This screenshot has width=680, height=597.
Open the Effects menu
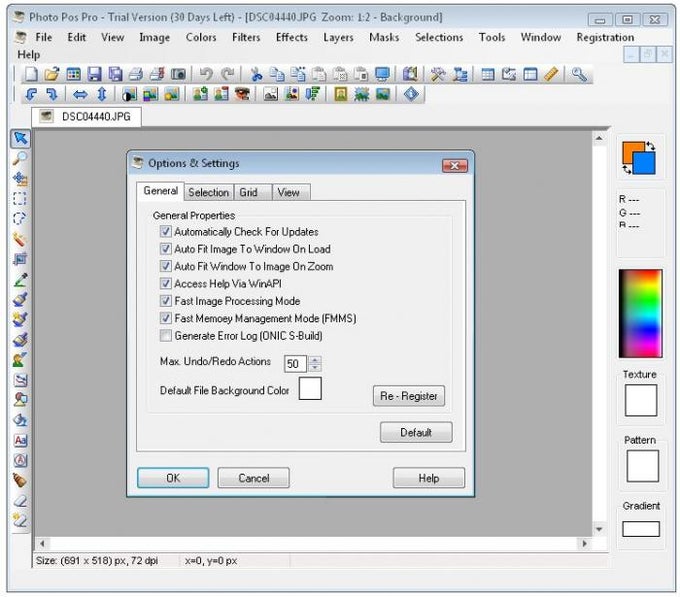[291, 37]
